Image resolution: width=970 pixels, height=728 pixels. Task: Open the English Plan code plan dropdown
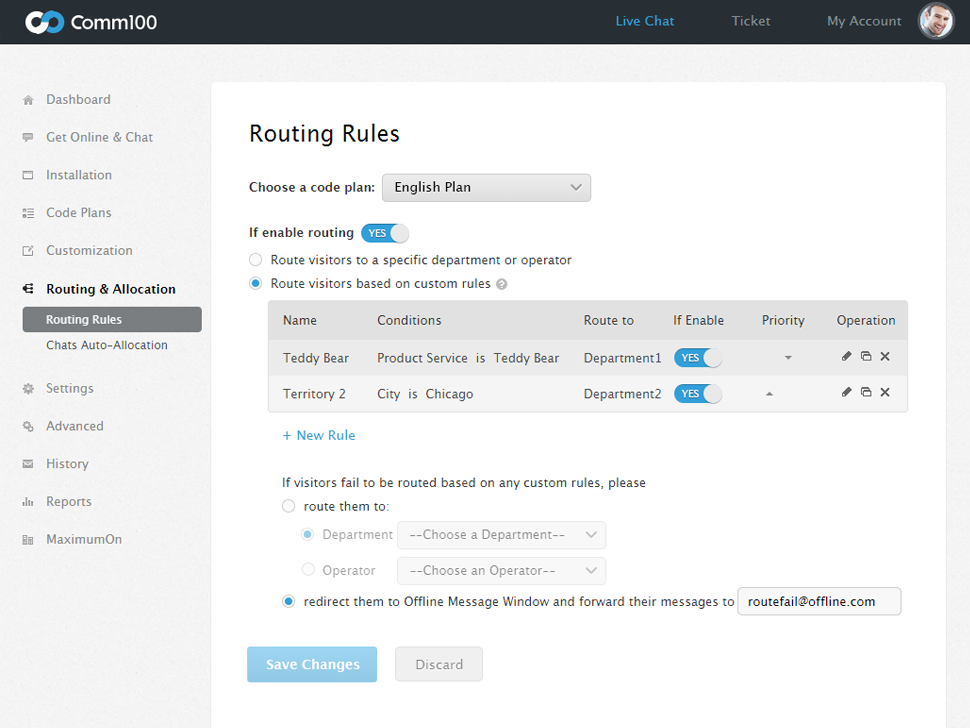pos(486,188)
